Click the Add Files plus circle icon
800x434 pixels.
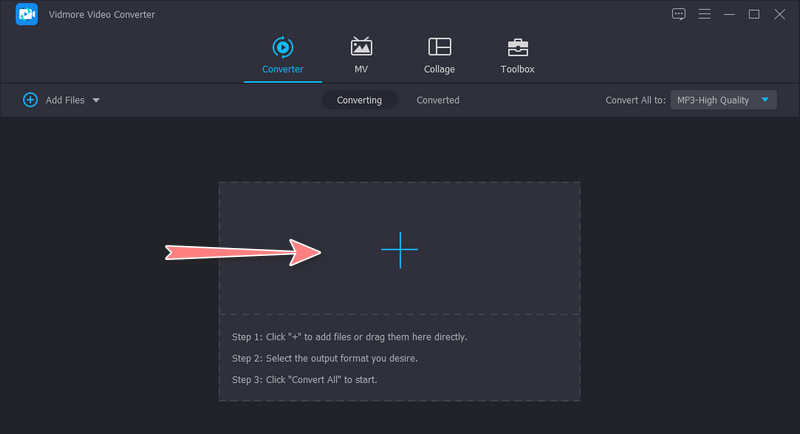click(x=30, y=100)
